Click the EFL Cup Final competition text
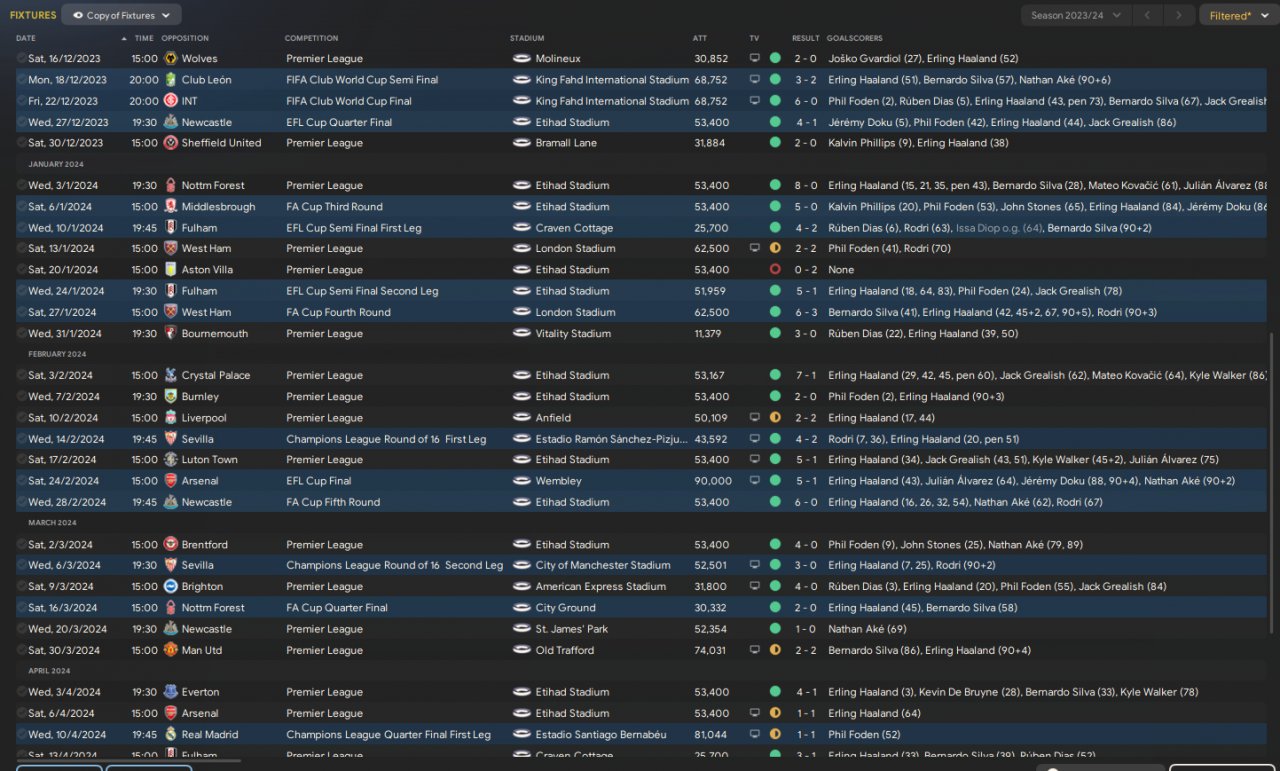The width and height of the screenshot is (1280, 771). pos(319,481)
